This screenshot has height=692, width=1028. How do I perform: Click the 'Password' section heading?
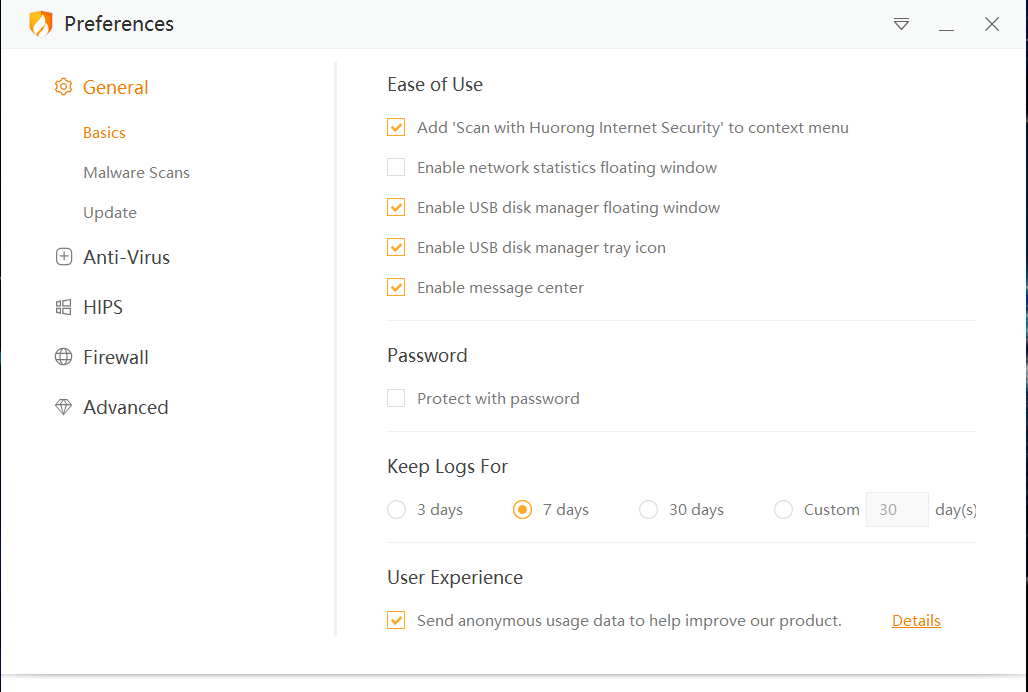427,355
